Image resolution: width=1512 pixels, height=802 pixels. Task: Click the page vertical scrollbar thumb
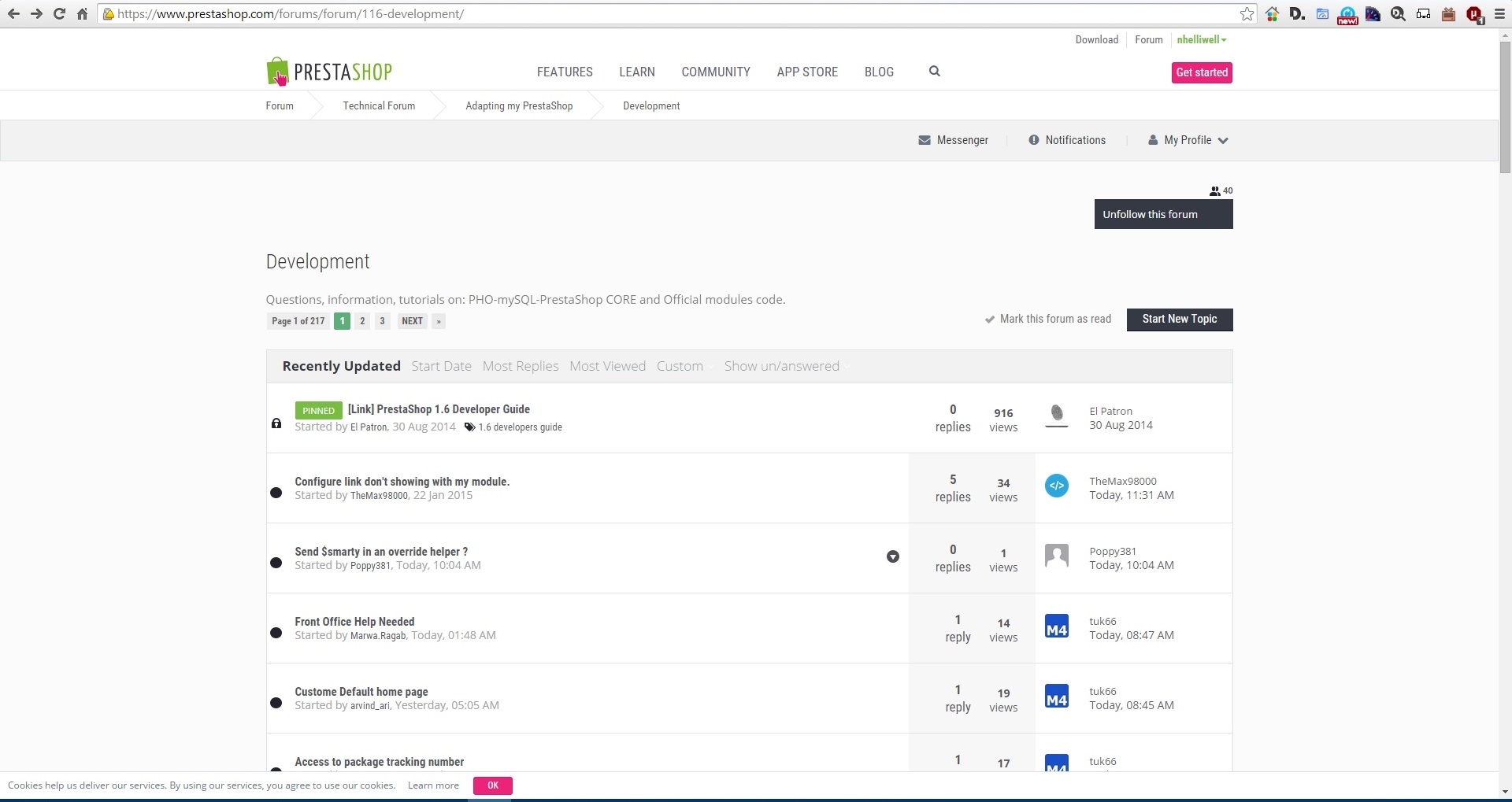point(1505,106)
